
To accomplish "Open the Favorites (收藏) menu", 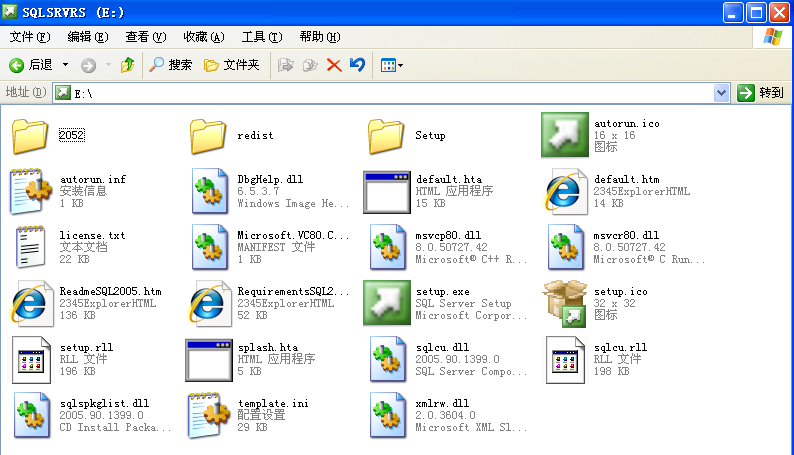I will click(x=204, y=37).
